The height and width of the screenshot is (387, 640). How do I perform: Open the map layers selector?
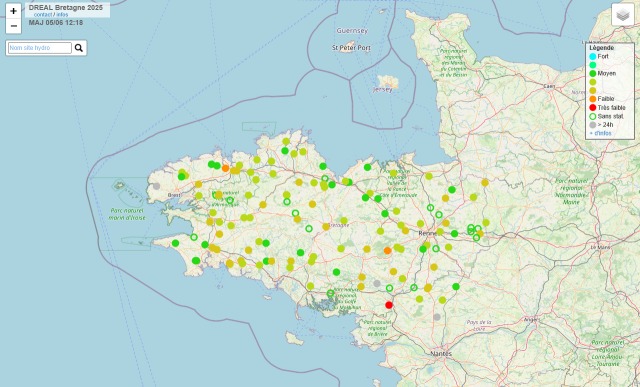pos(623,15)
